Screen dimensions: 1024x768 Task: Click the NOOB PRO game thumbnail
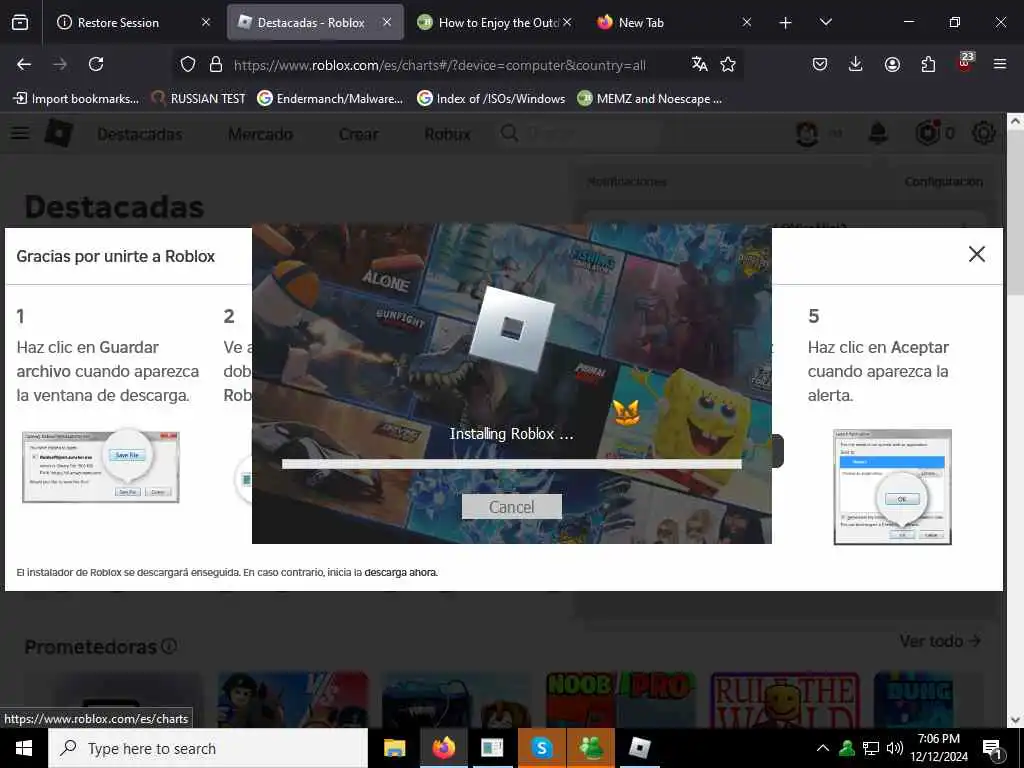(620, 700)
